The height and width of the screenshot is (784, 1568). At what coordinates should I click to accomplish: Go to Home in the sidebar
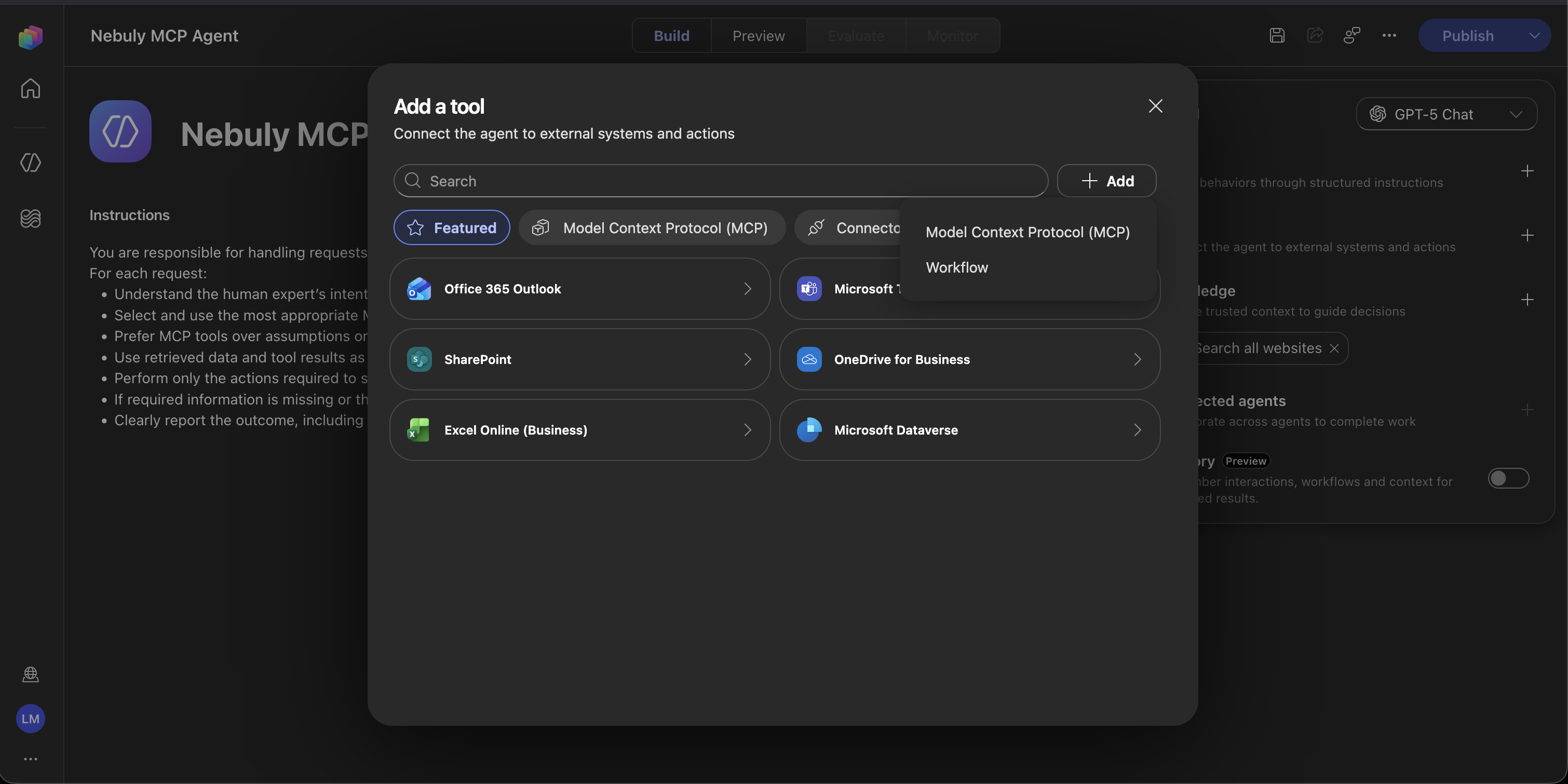31,88
